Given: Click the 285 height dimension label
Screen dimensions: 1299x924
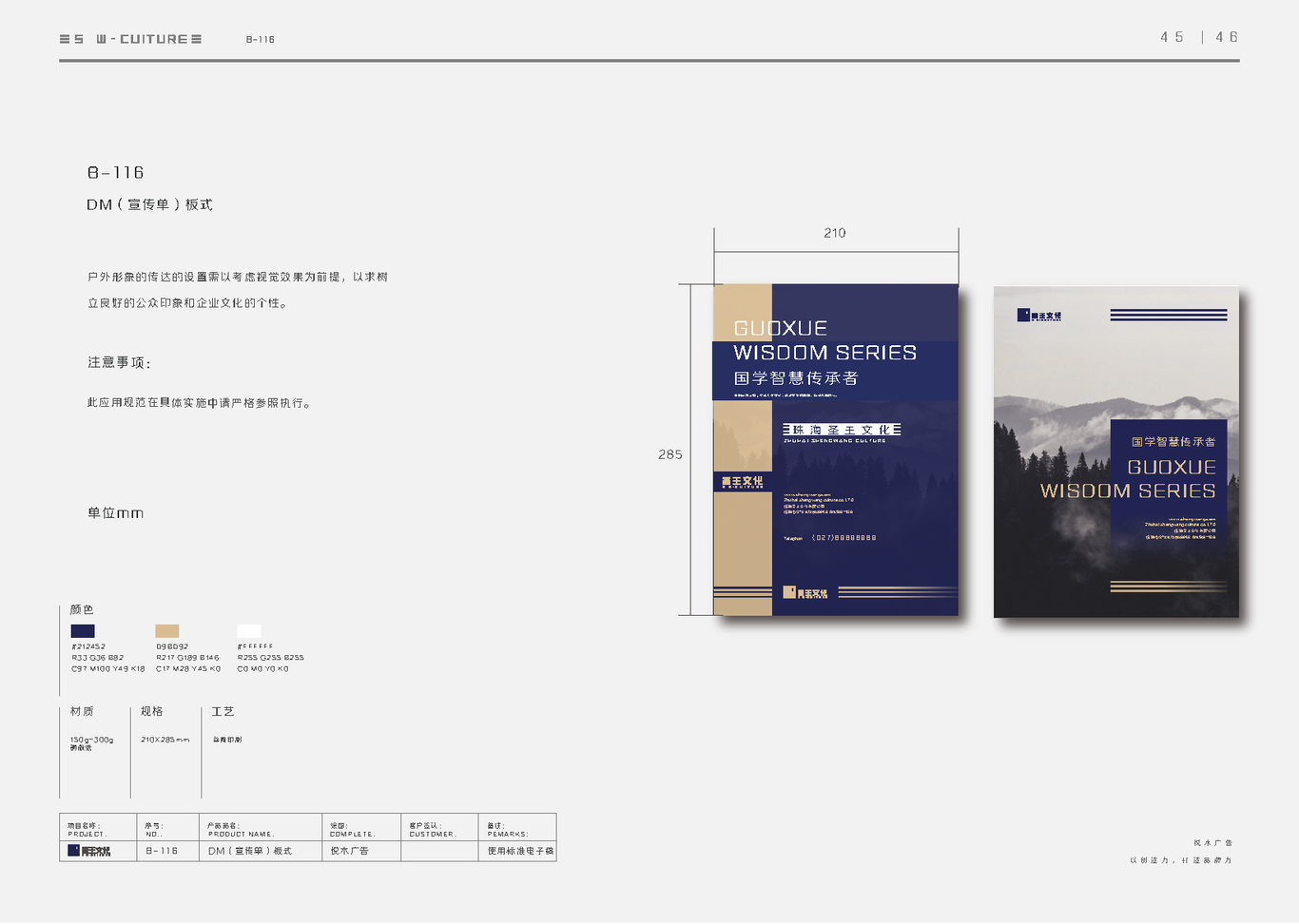Looking at the screenshot, I should point(670,454).
